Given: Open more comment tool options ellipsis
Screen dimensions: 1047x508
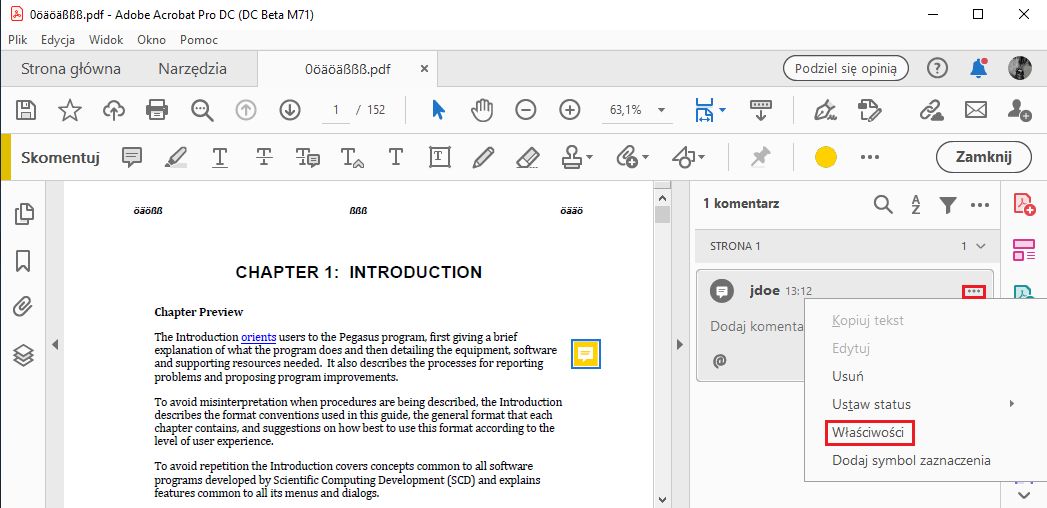Looking at the screenshot, I should click(x=869, y=158).
